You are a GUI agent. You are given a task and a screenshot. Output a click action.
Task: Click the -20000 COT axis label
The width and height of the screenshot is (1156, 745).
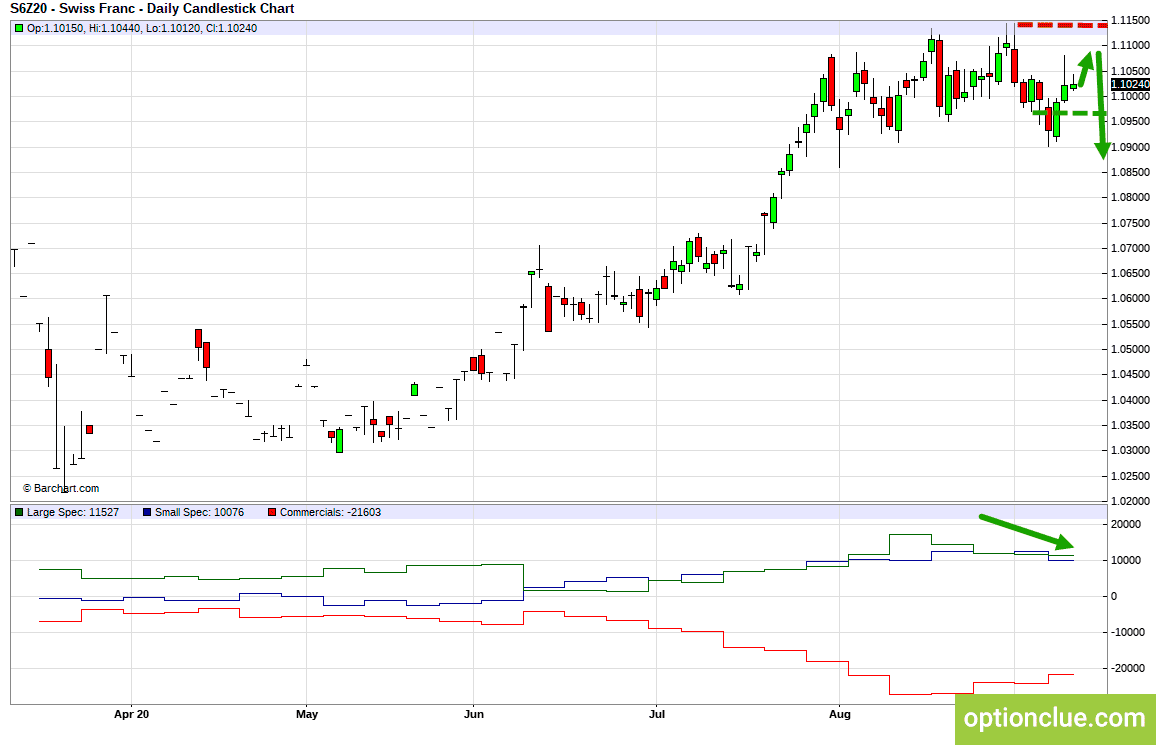click(x=1128, y=668)
